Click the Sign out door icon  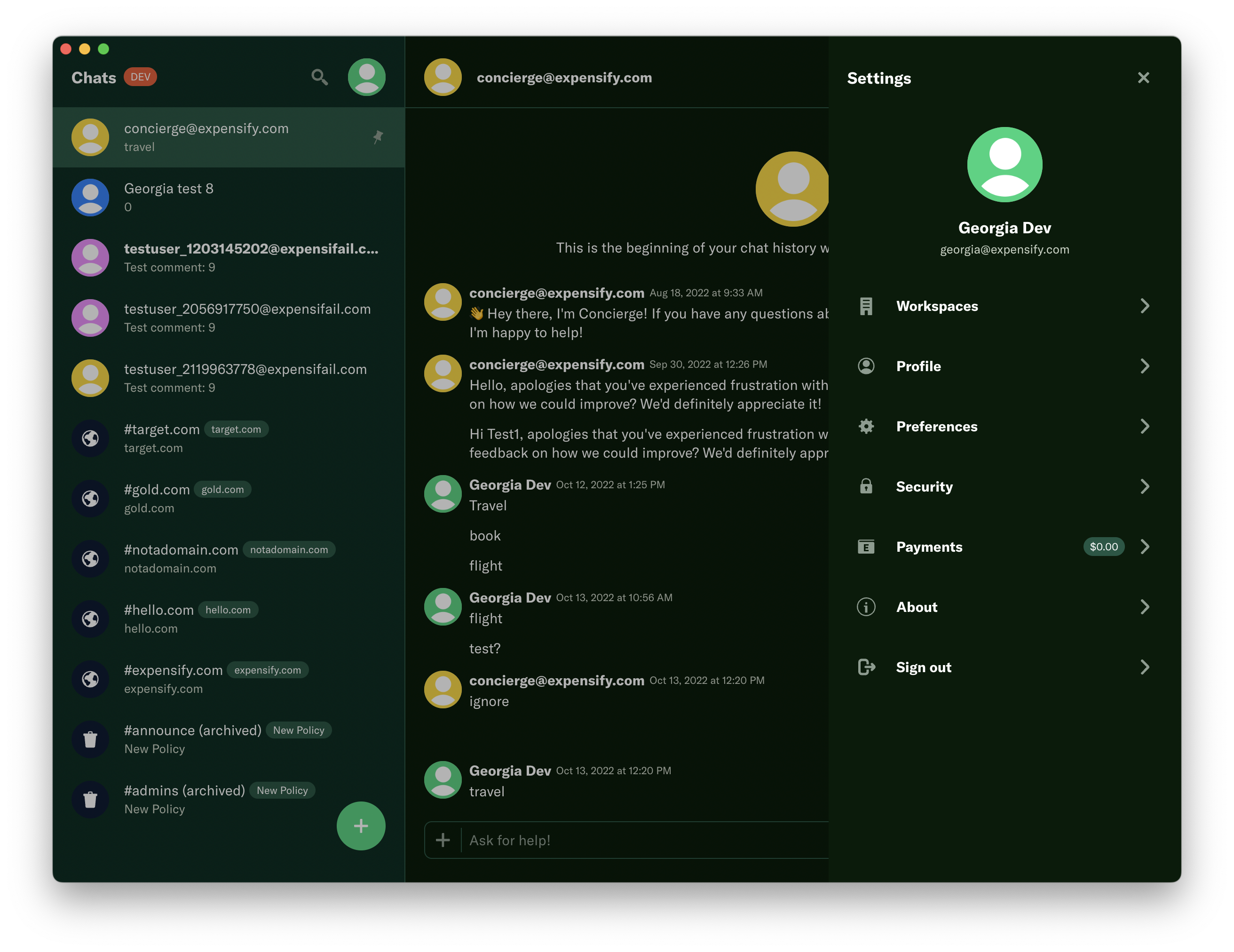click(866, 666)
